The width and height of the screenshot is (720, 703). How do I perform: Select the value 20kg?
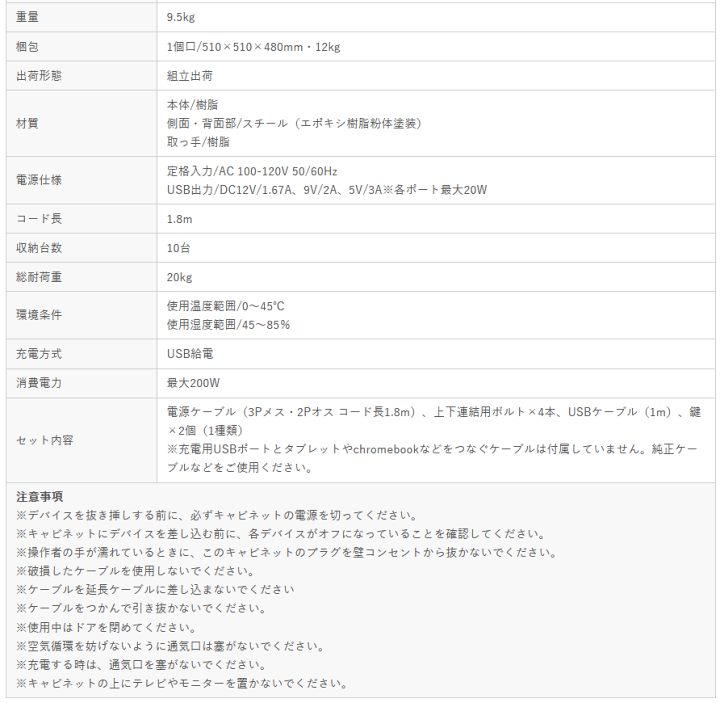tap(180, 277)
